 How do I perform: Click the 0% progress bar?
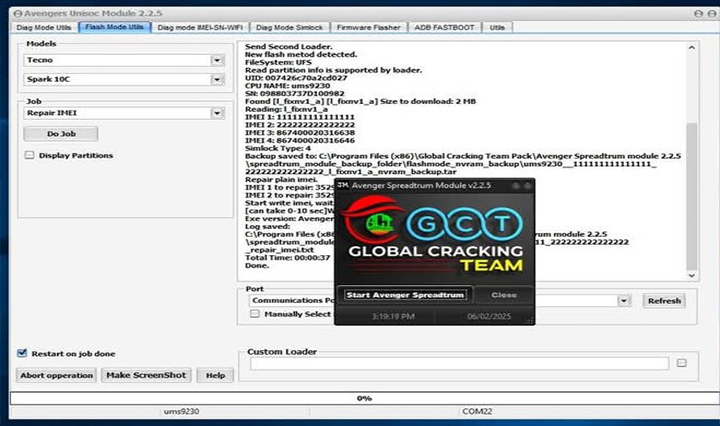(364, 398)
